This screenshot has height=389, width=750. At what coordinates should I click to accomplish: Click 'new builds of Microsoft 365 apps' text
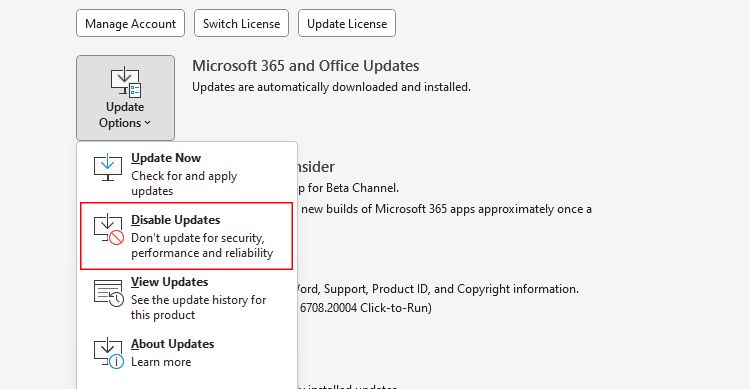coord(388,209)
